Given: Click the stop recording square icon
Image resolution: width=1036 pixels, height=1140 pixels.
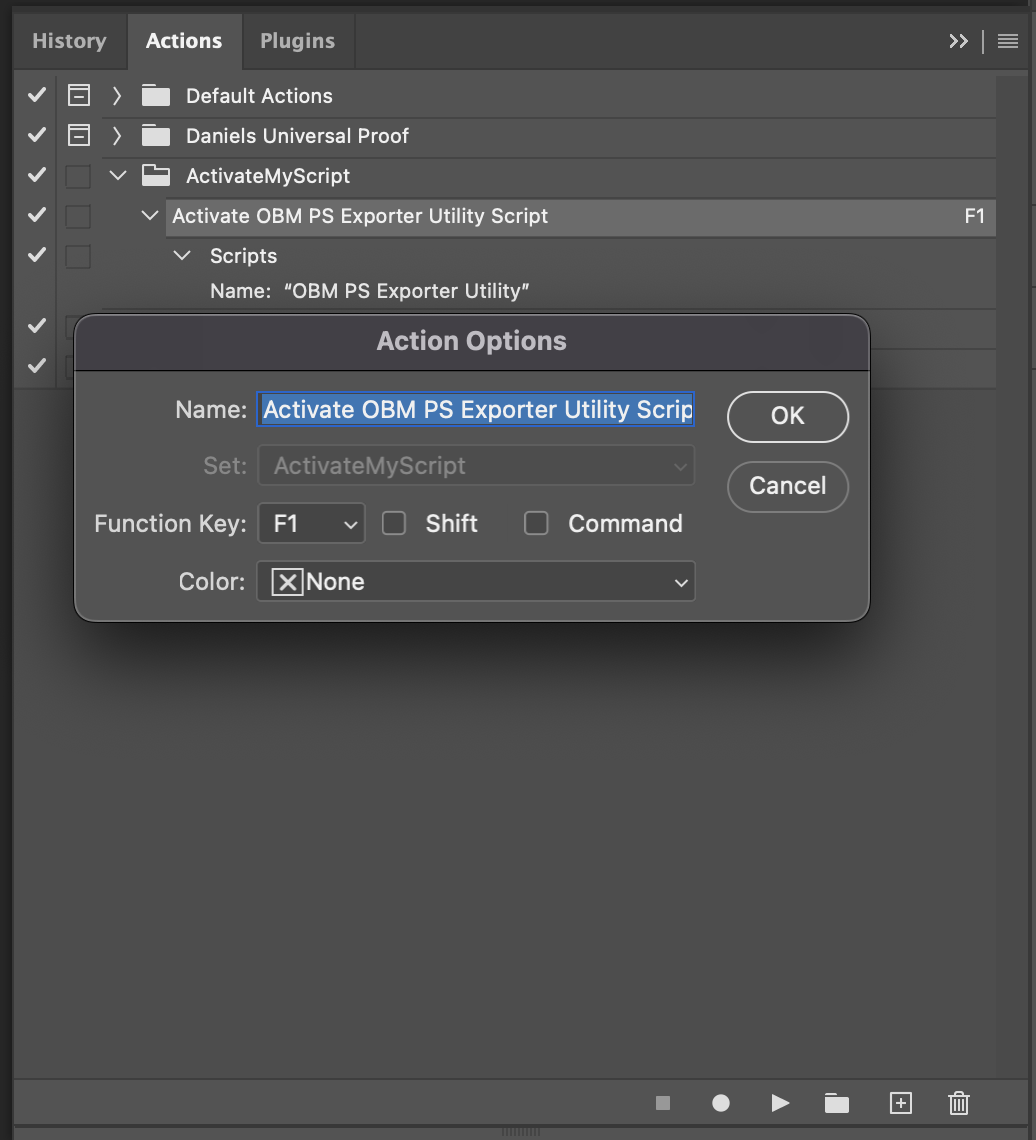Looking at the screenshot, I should pos(662,1103).
